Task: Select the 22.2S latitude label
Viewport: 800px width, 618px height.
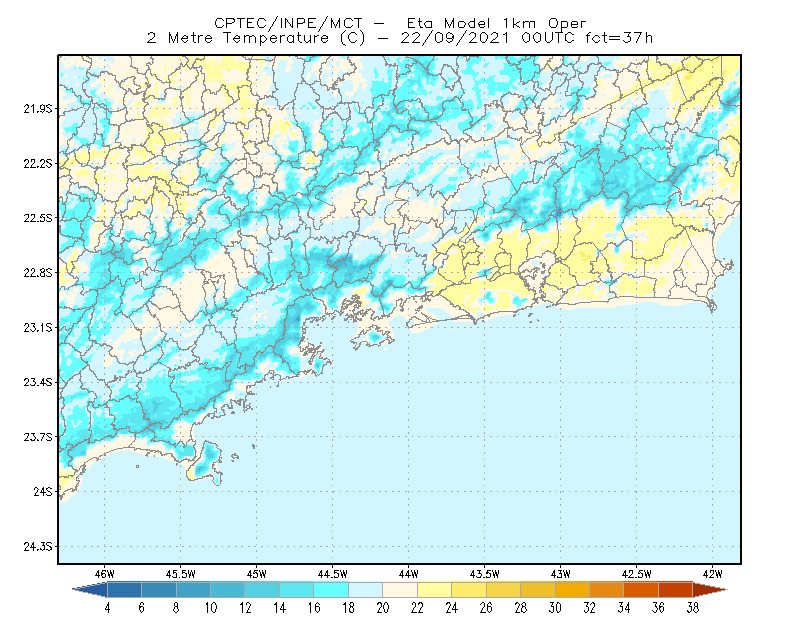Action: coord(38,163)
